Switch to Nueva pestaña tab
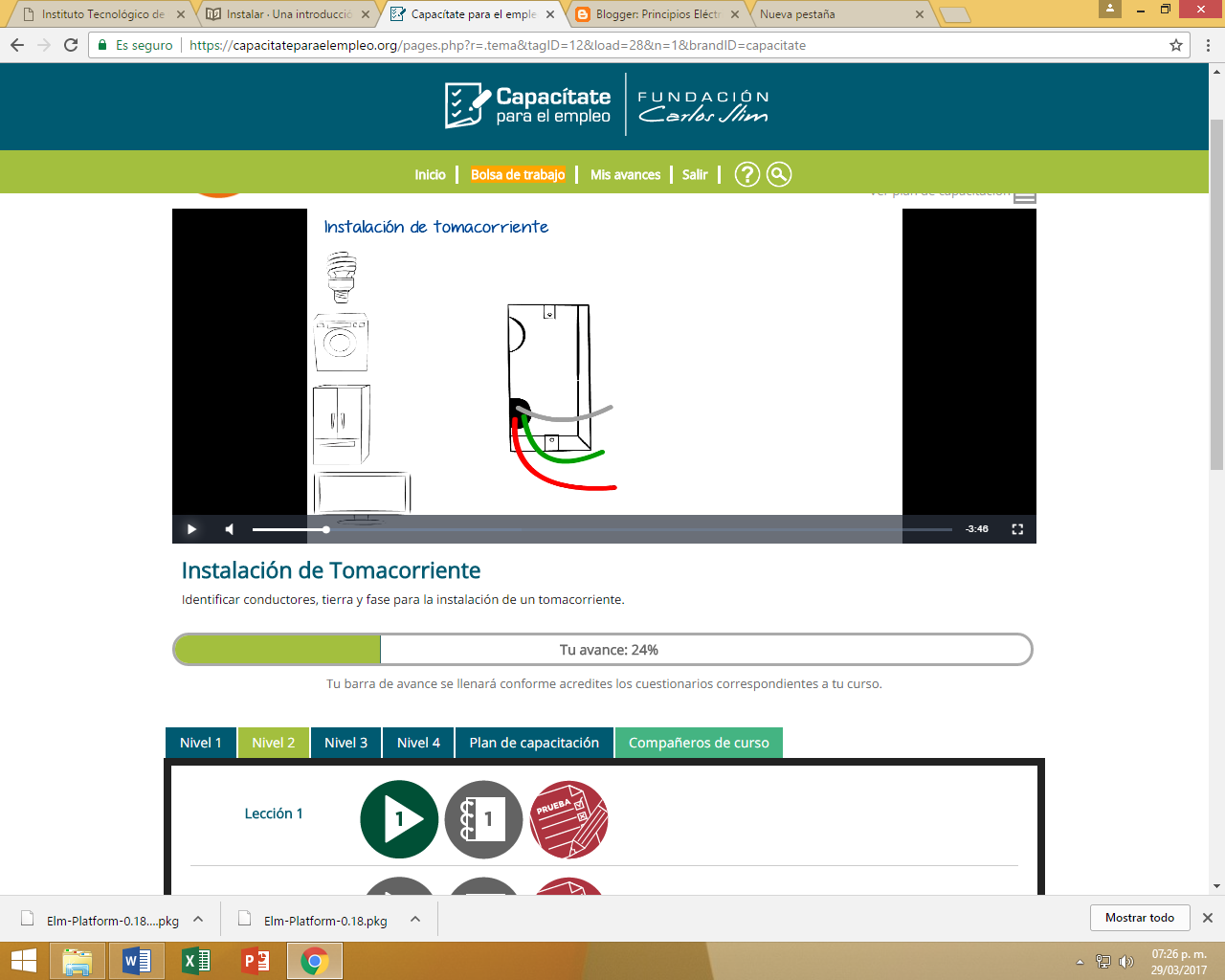The image size is (1225, 980). click(833, 14)
